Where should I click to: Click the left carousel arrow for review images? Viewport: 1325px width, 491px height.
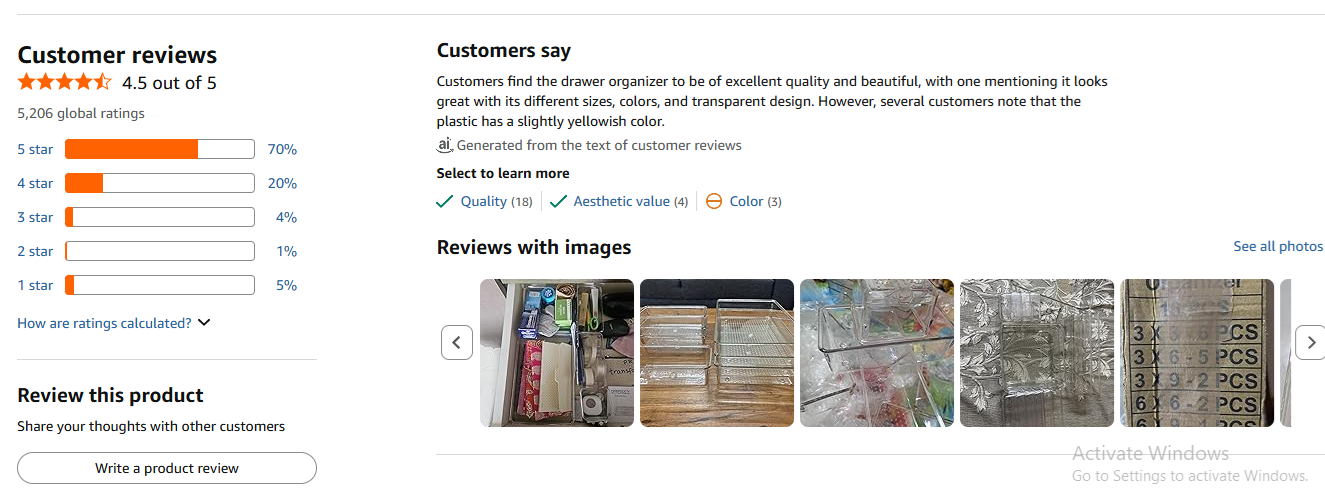[x=457, y=343]
